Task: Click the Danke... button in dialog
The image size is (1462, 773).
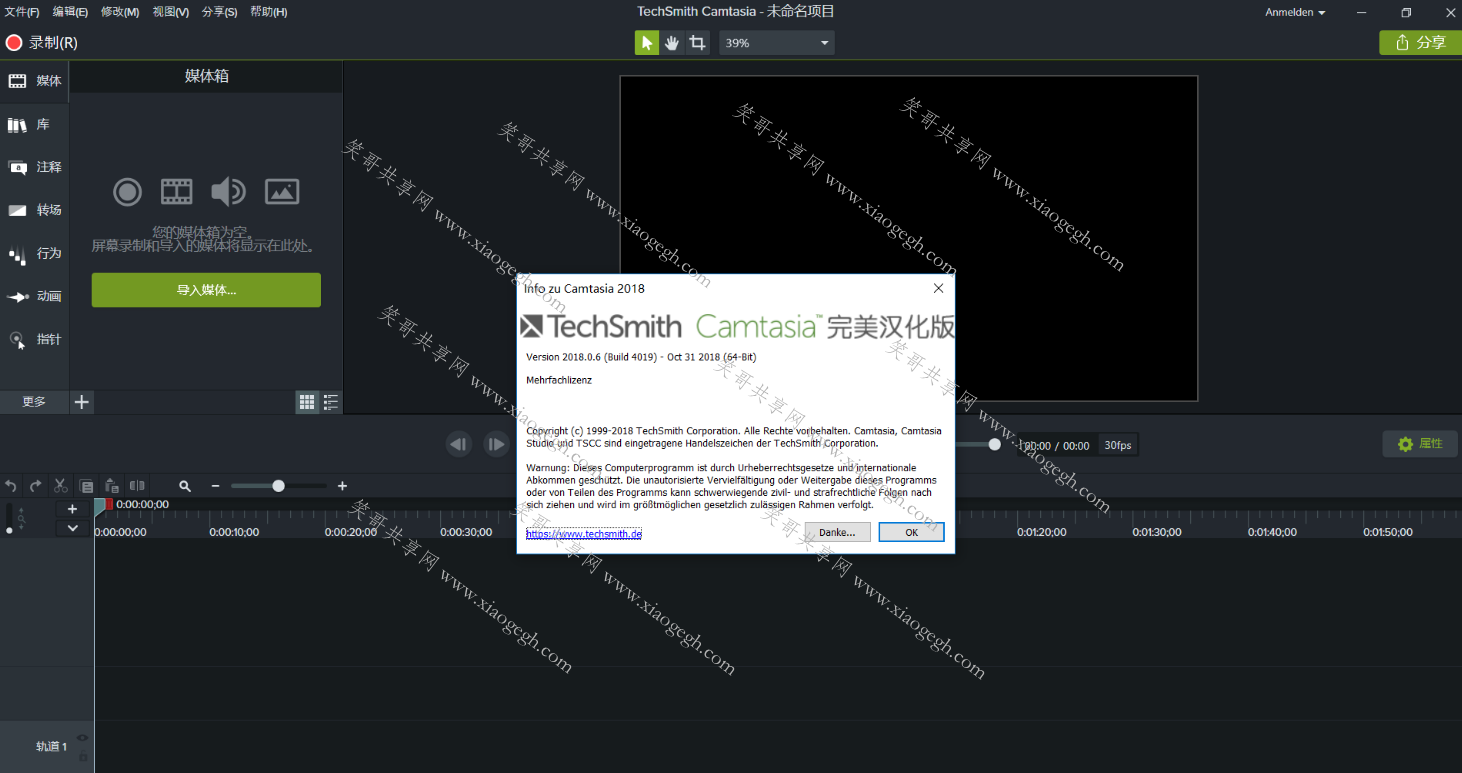Action: [837, 533]
